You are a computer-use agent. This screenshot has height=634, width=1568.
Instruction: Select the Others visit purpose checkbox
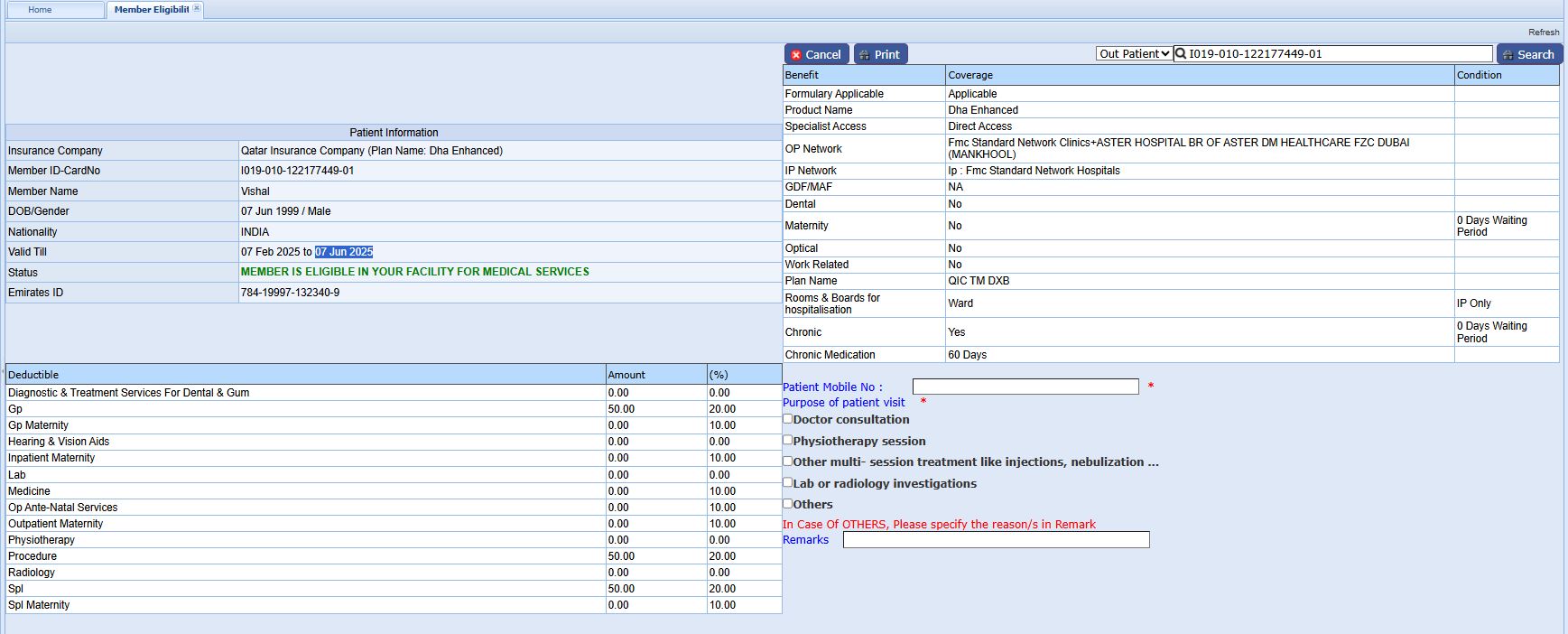(x=788, y=504)
